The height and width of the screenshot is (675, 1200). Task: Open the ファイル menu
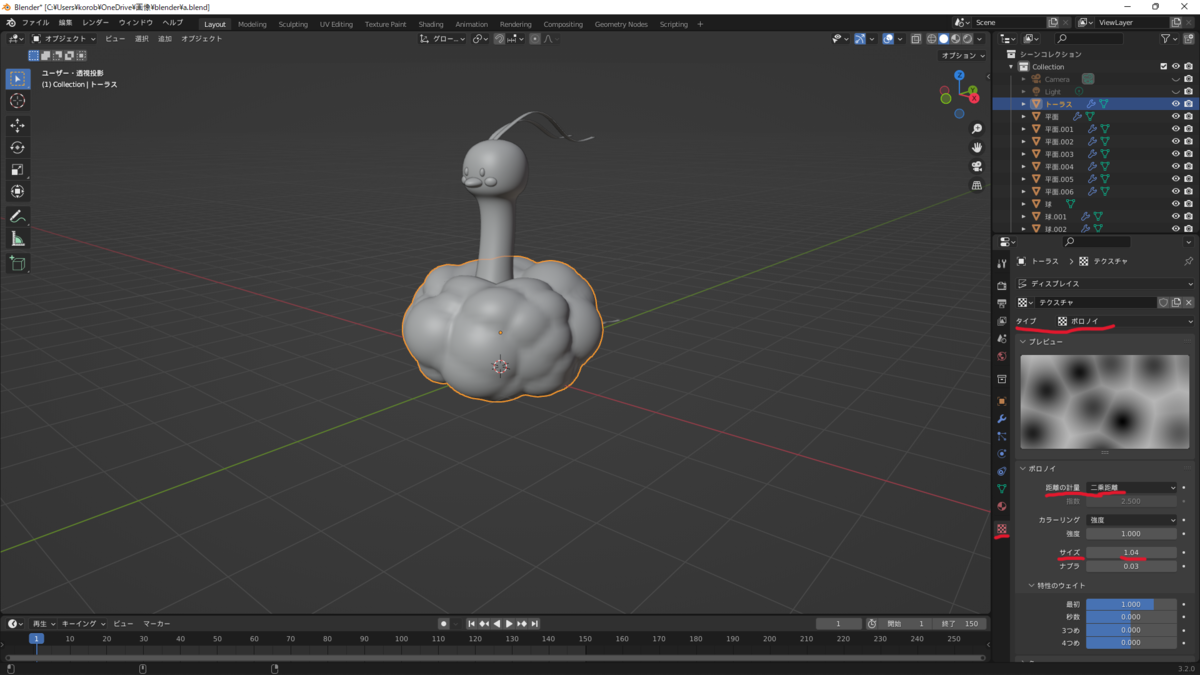point(35,23)
